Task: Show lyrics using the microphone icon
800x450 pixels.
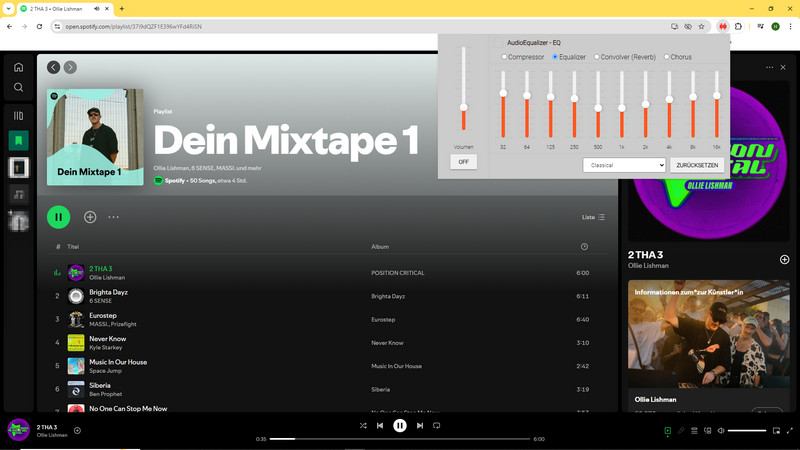Action: click(681, 431)
